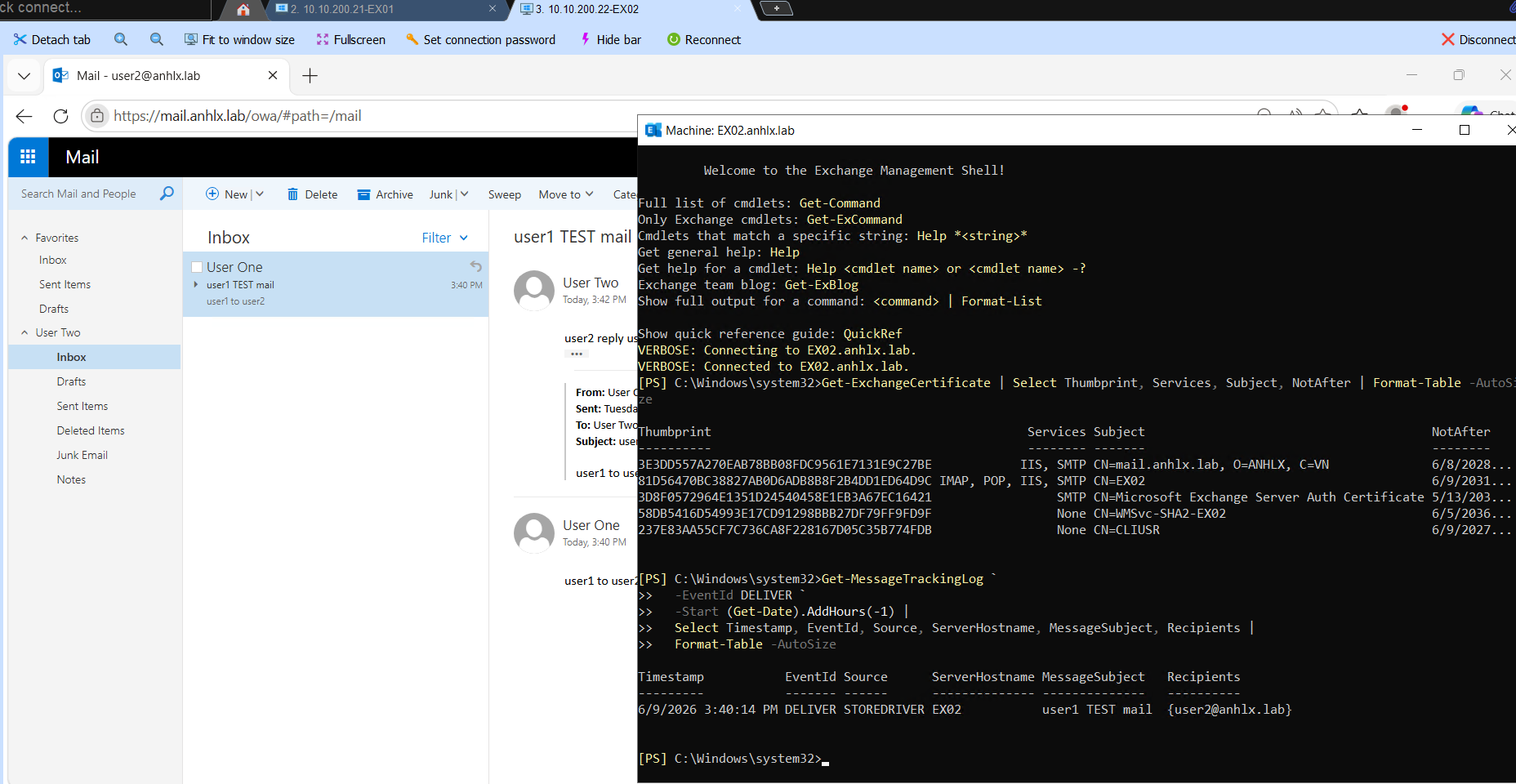View site information lock icon
This screenshot has width=1516, height=784.
click(97, 116)
